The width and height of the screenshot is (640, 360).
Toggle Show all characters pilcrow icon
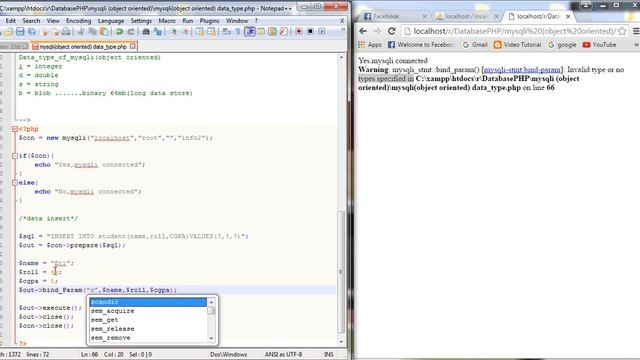click(238, 31)
